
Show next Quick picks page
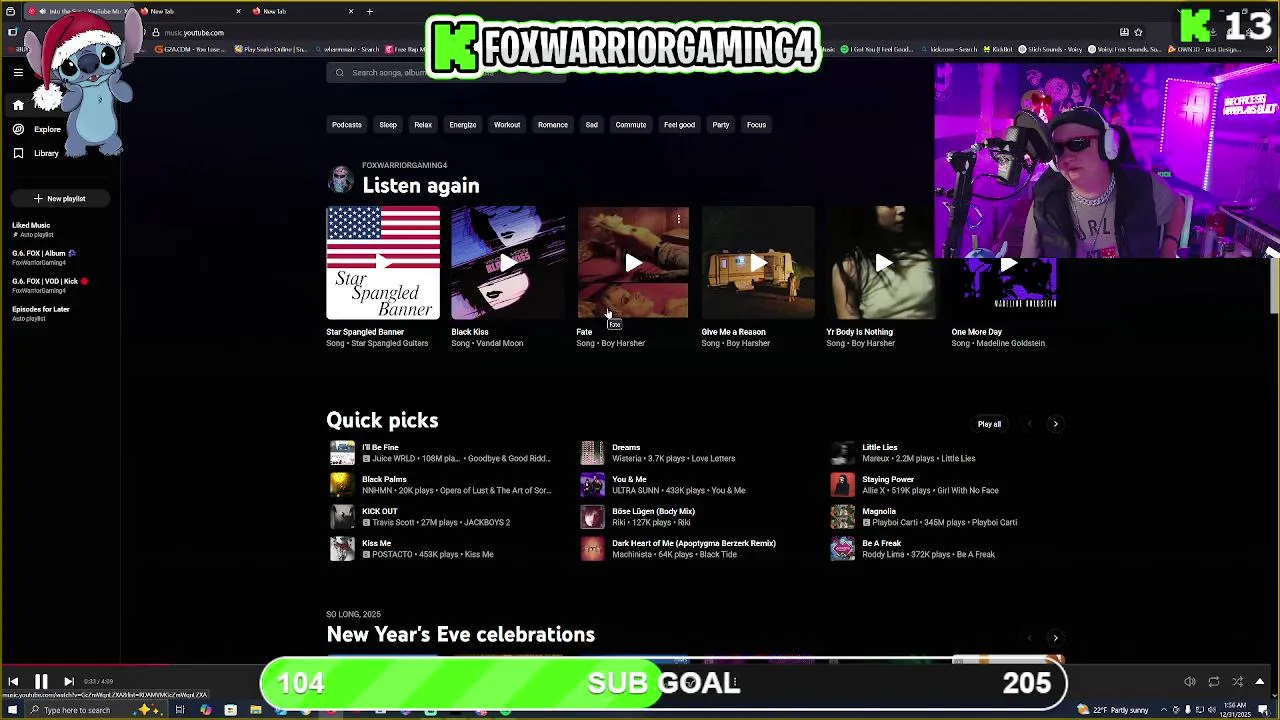click(1055, 424)
